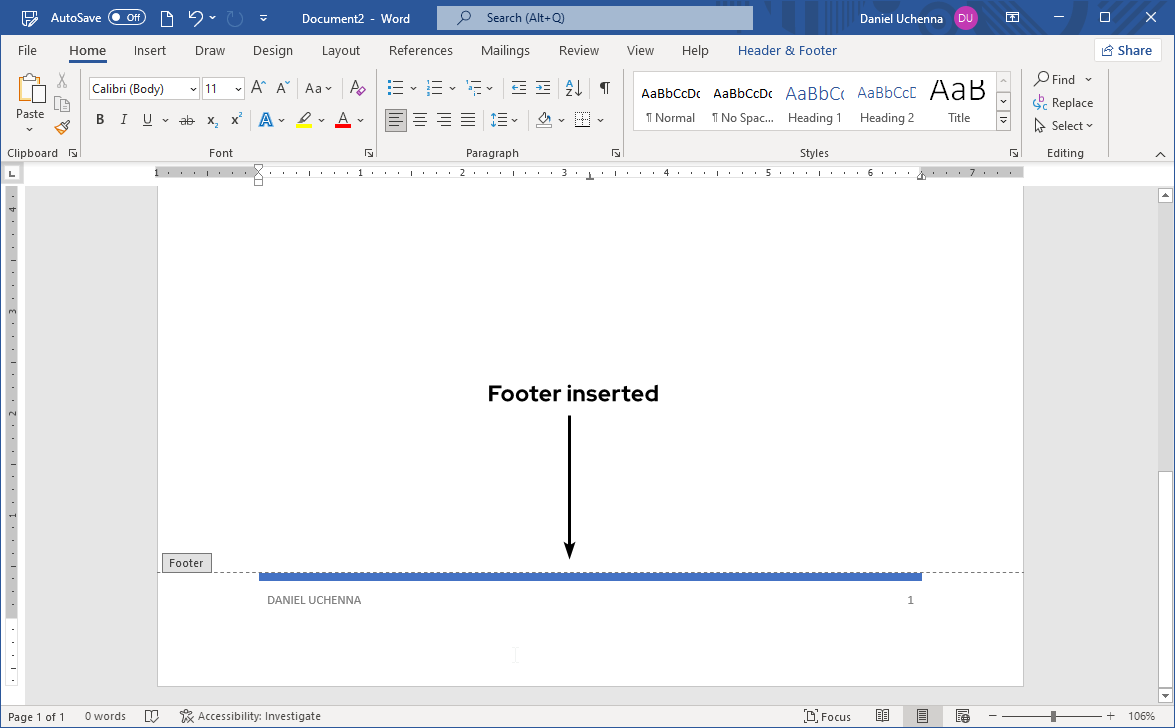Click the superscript icon
The height and width of the screenshot is (728, 1175).
(235, 119)
